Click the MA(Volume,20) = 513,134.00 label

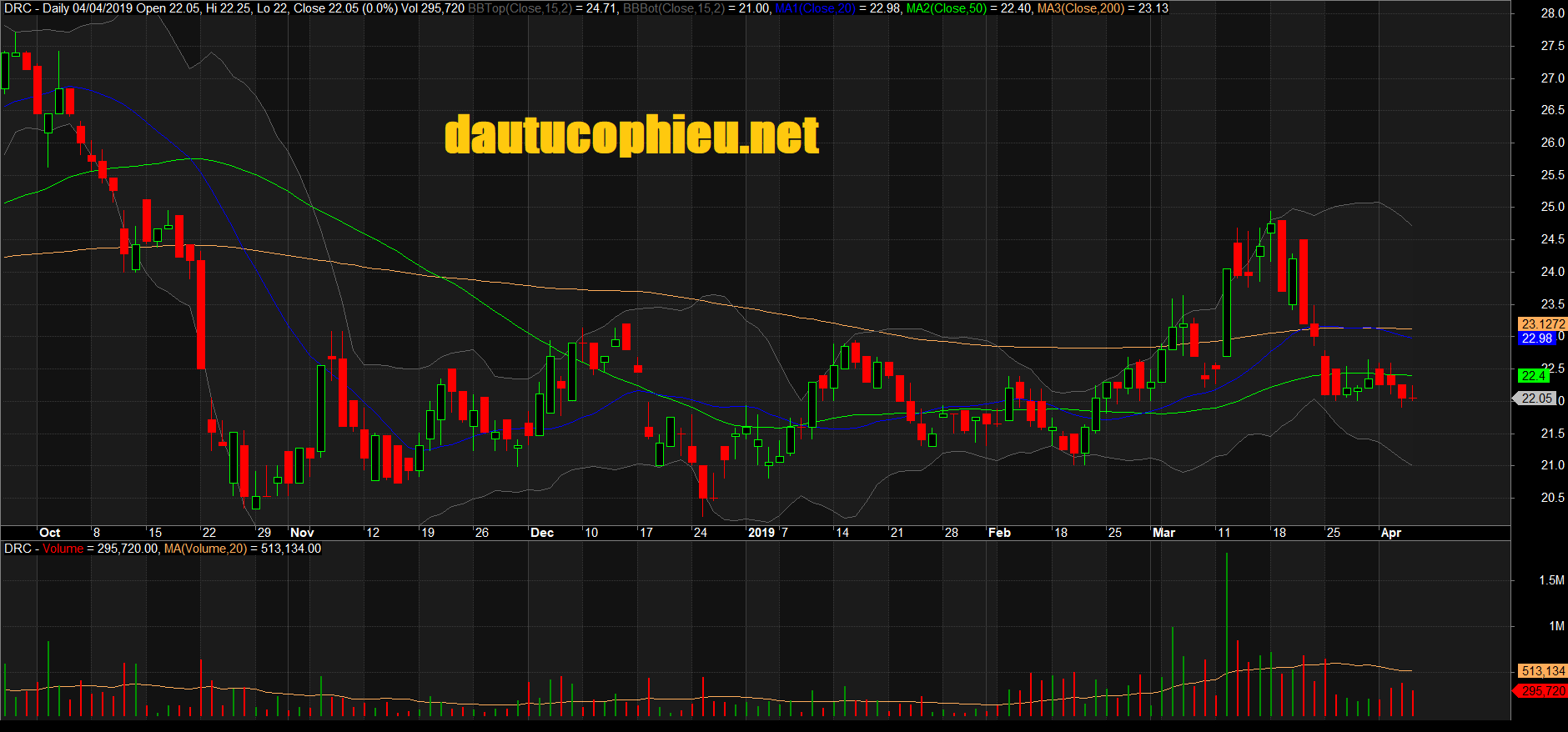pos(243,549)
